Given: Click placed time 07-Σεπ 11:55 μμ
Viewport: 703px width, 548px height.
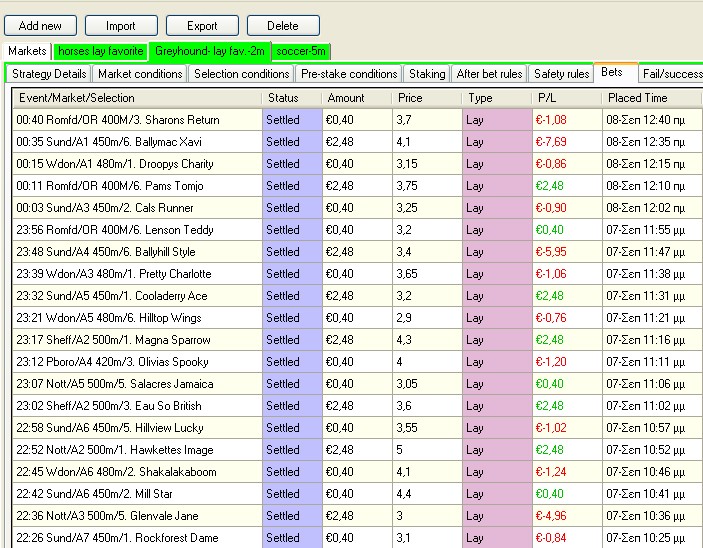Looking at the screenshot, I should click(646, 230).
